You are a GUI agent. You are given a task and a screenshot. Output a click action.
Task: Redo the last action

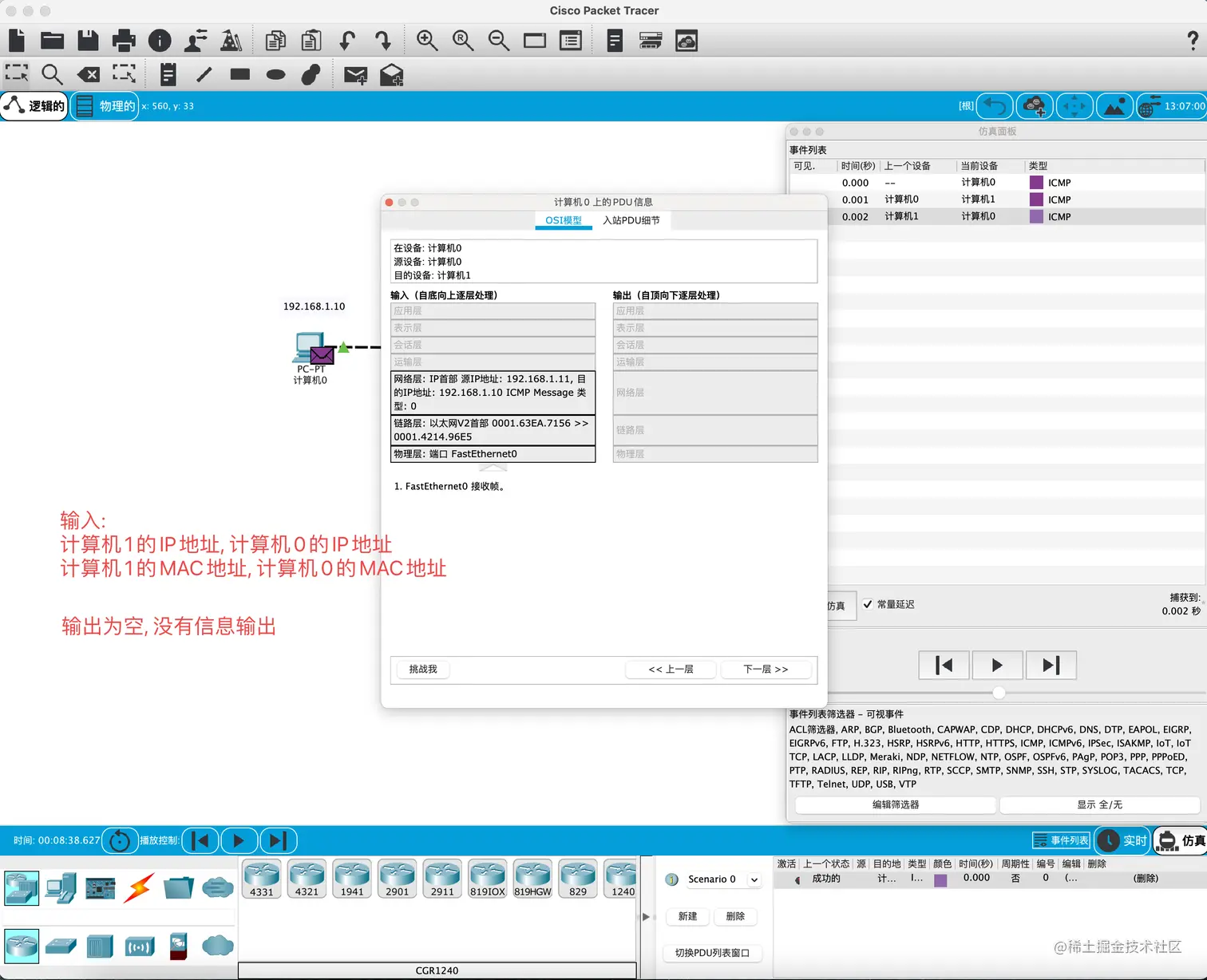(x=383, y=40)
